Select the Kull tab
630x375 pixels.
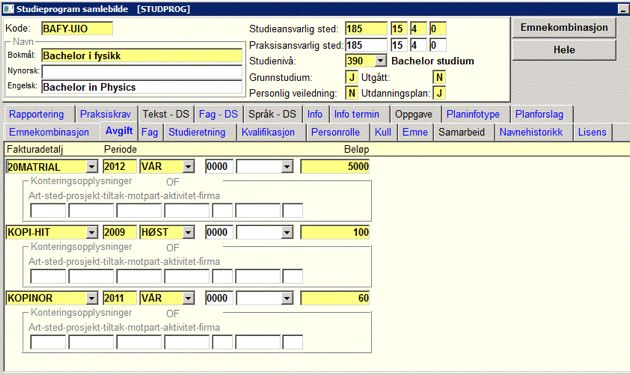click(383, 132)
